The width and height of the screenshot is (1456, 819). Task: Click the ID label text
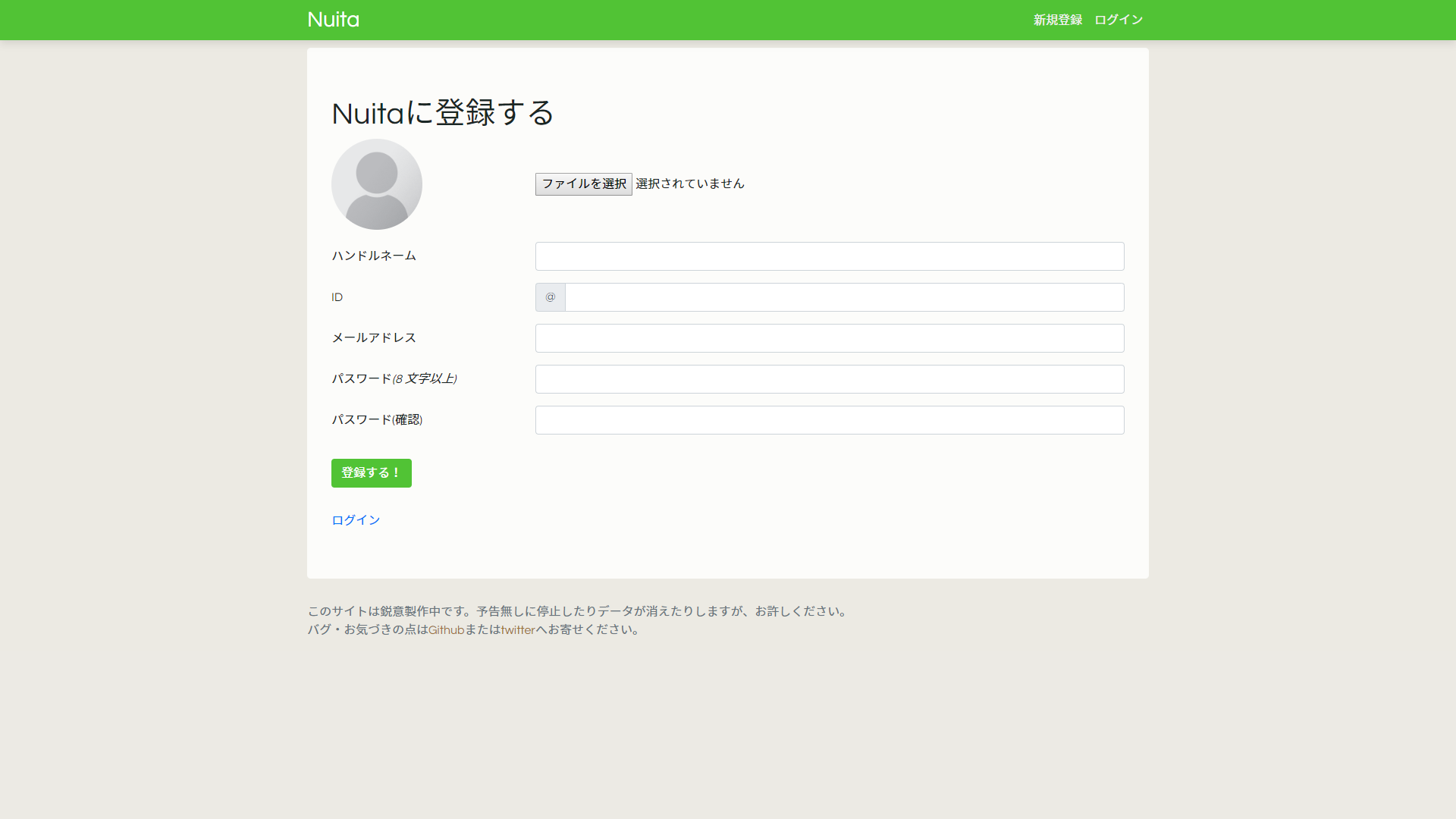pyautogui.click(x=337, y=297)
